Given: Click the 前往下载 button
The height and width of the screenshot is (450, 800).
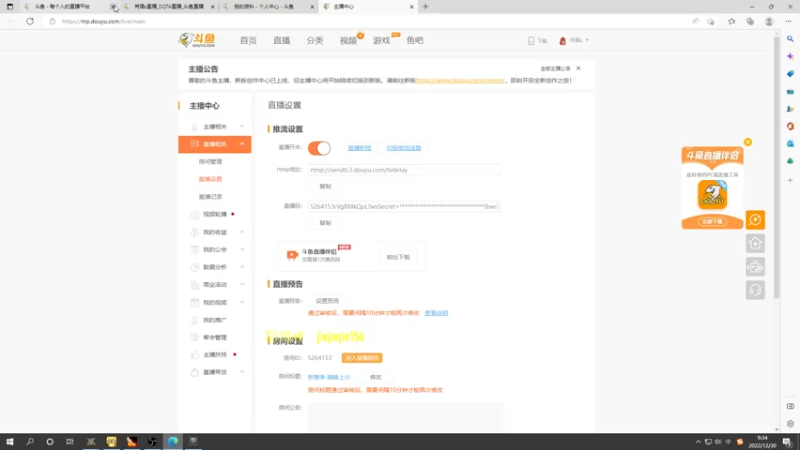Looking at the screenshot, I should pos(398,257).
